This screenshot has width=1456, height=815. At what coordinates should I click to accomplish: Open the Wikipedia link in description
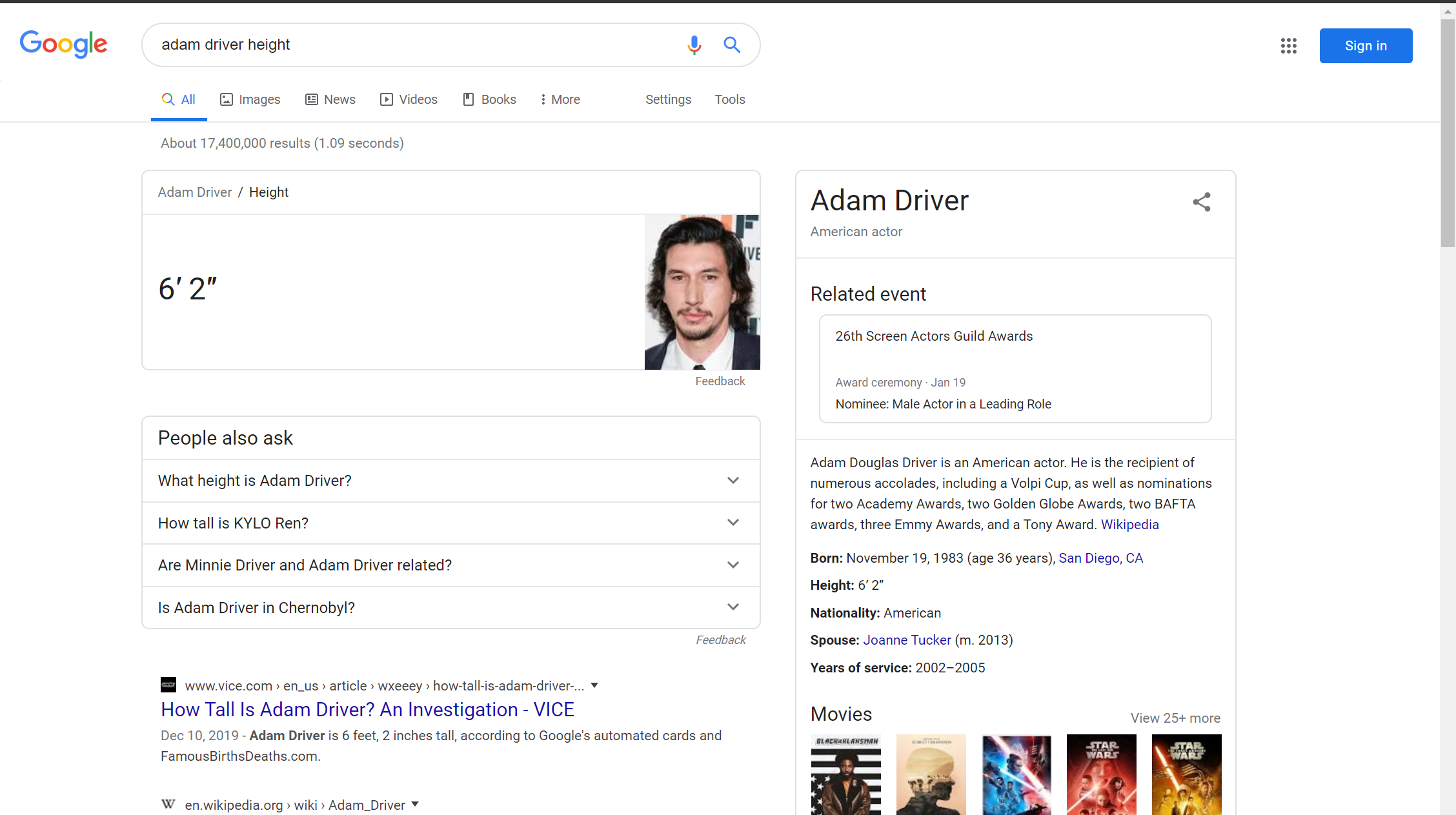click(x=1129, y=525)
